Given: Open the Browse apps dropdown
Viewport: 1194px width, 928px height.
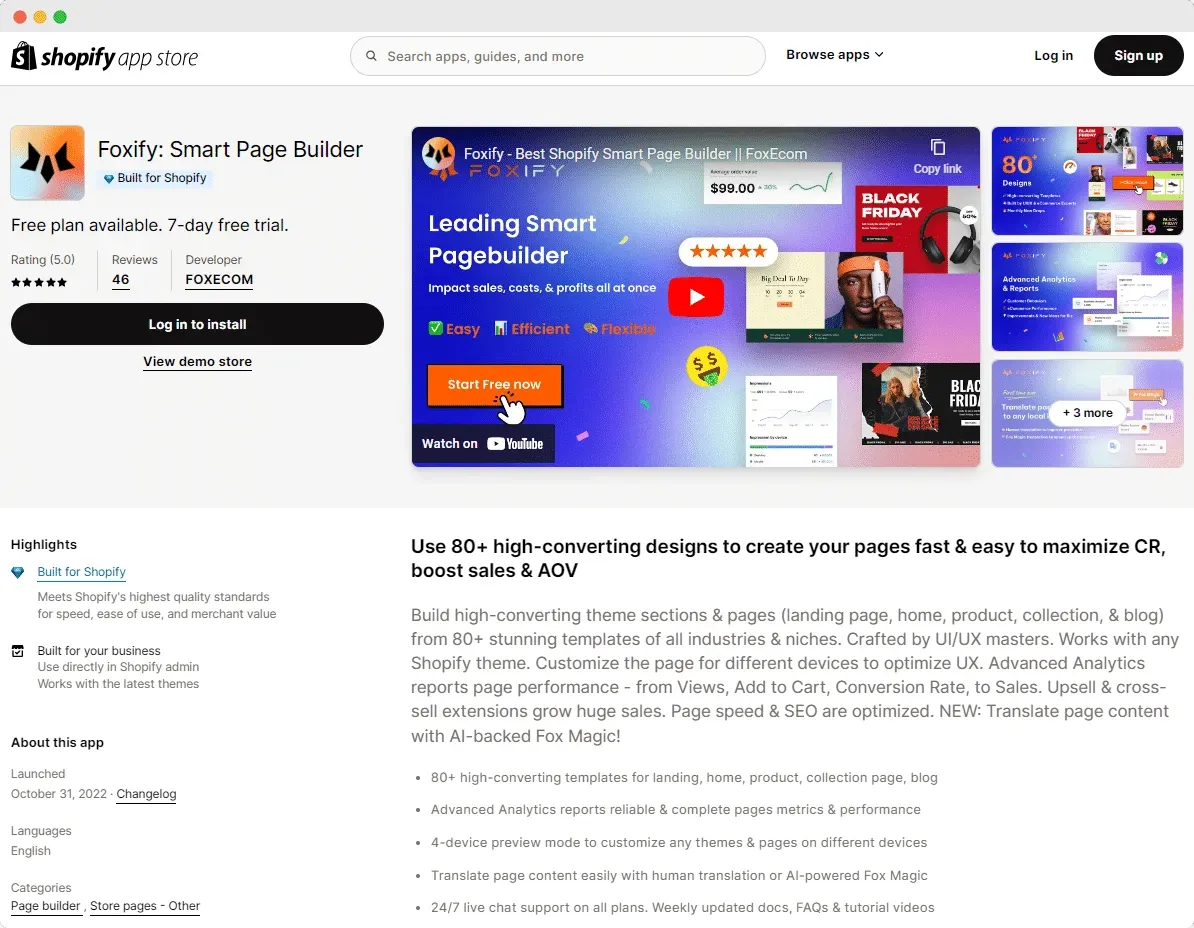Looking at the screenshot, I should [x=835, y=55].
